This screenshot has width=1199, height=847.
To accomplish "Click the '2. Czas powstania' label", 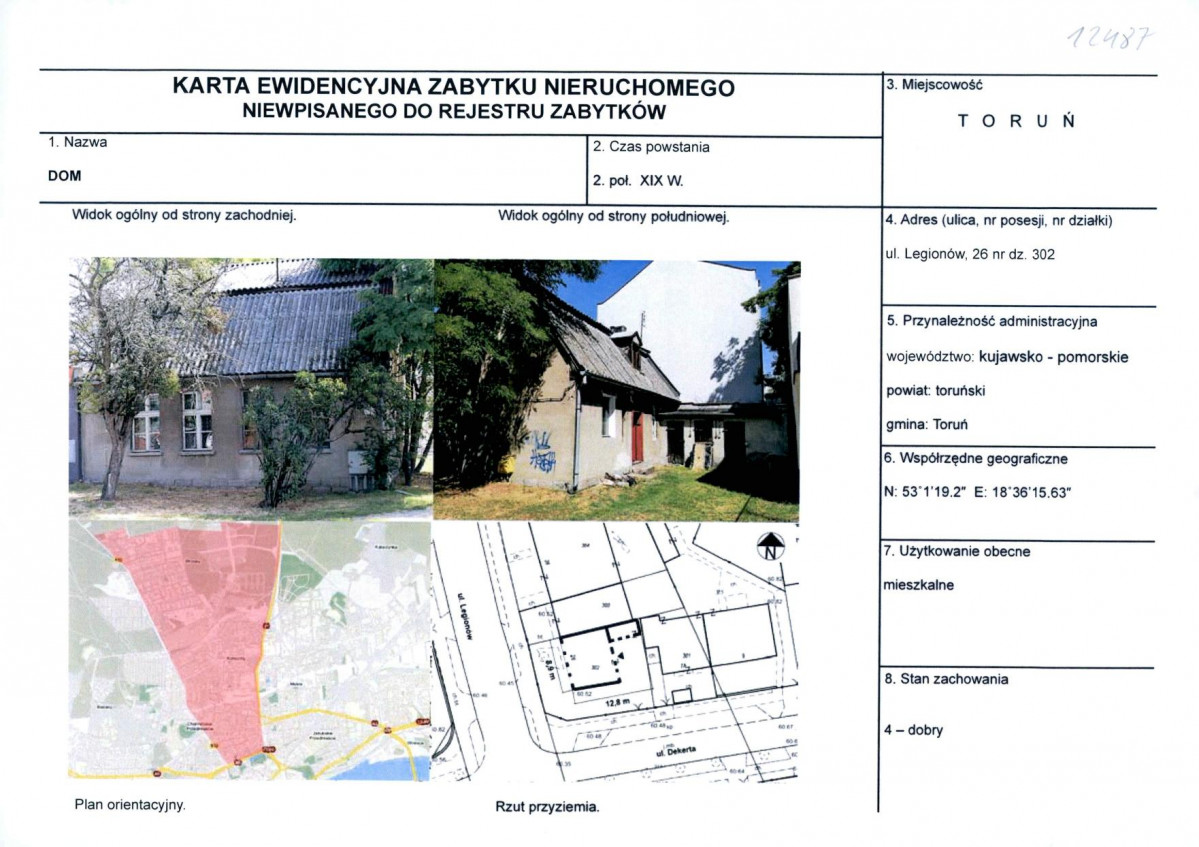I will pyautogui.click(x=651, y=147).
